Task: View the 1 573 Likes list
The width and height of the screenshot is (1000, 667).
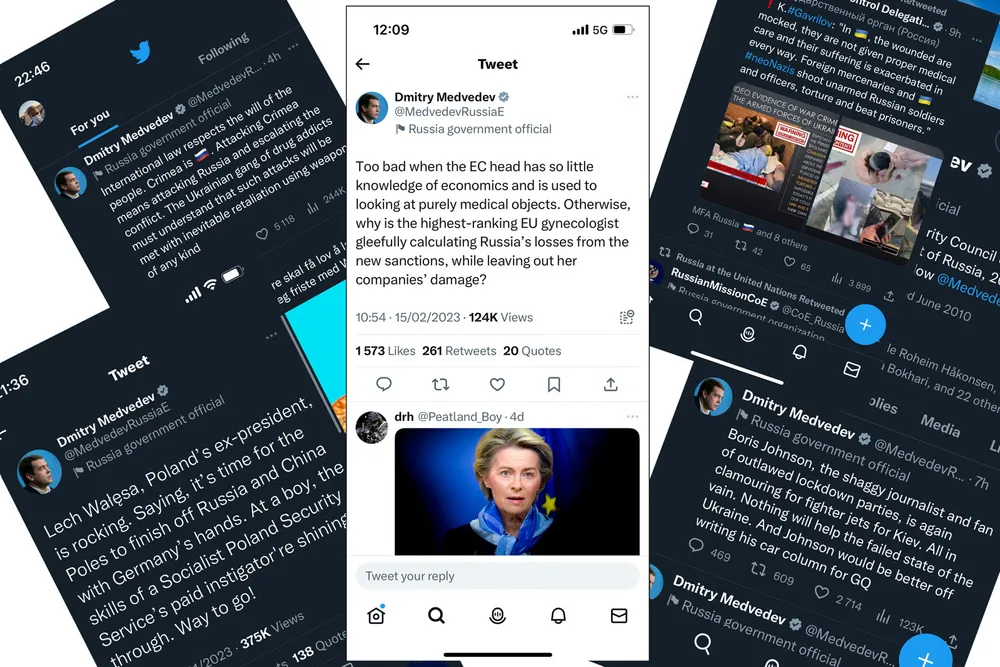Action: coord(385,351)
